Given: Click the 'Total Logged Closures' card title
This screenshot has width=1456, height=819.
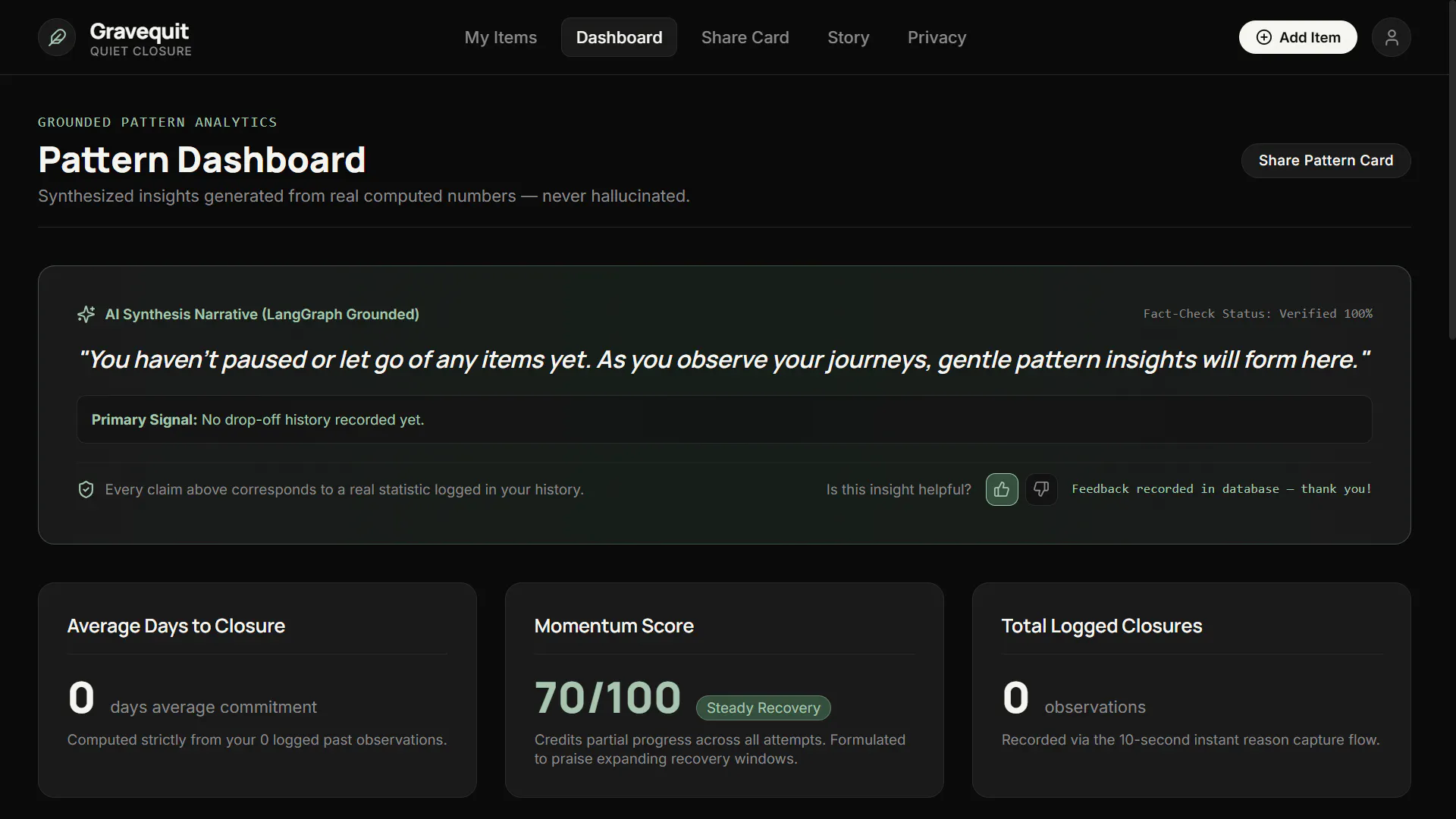Looking at the screenshot, I should (1101, 626).
